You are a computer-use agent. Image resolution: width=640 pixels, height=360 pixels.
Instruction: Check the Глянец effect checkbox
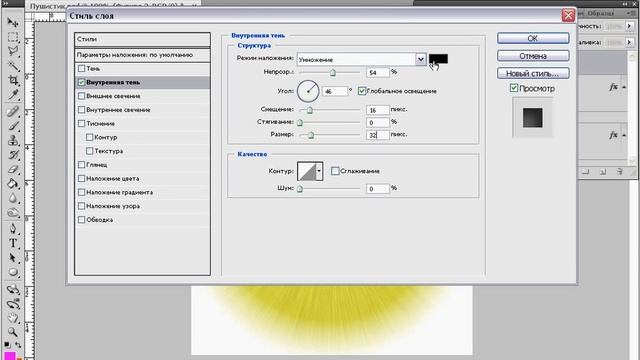(81, 165)
